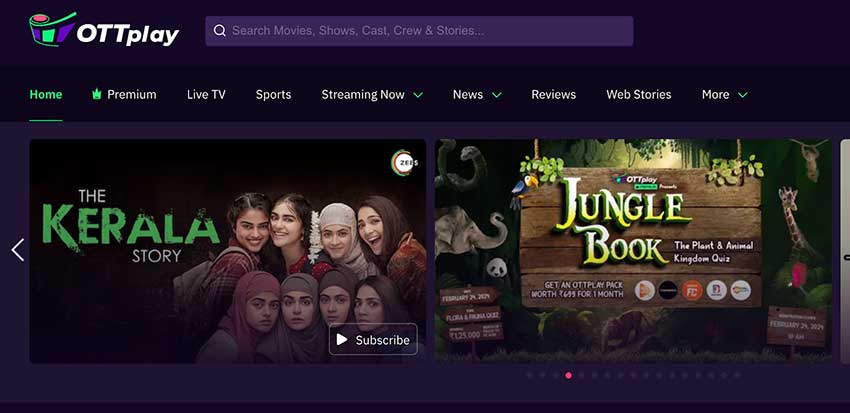
Task: Click the Premium crown icon
Action: pos(97,94)
